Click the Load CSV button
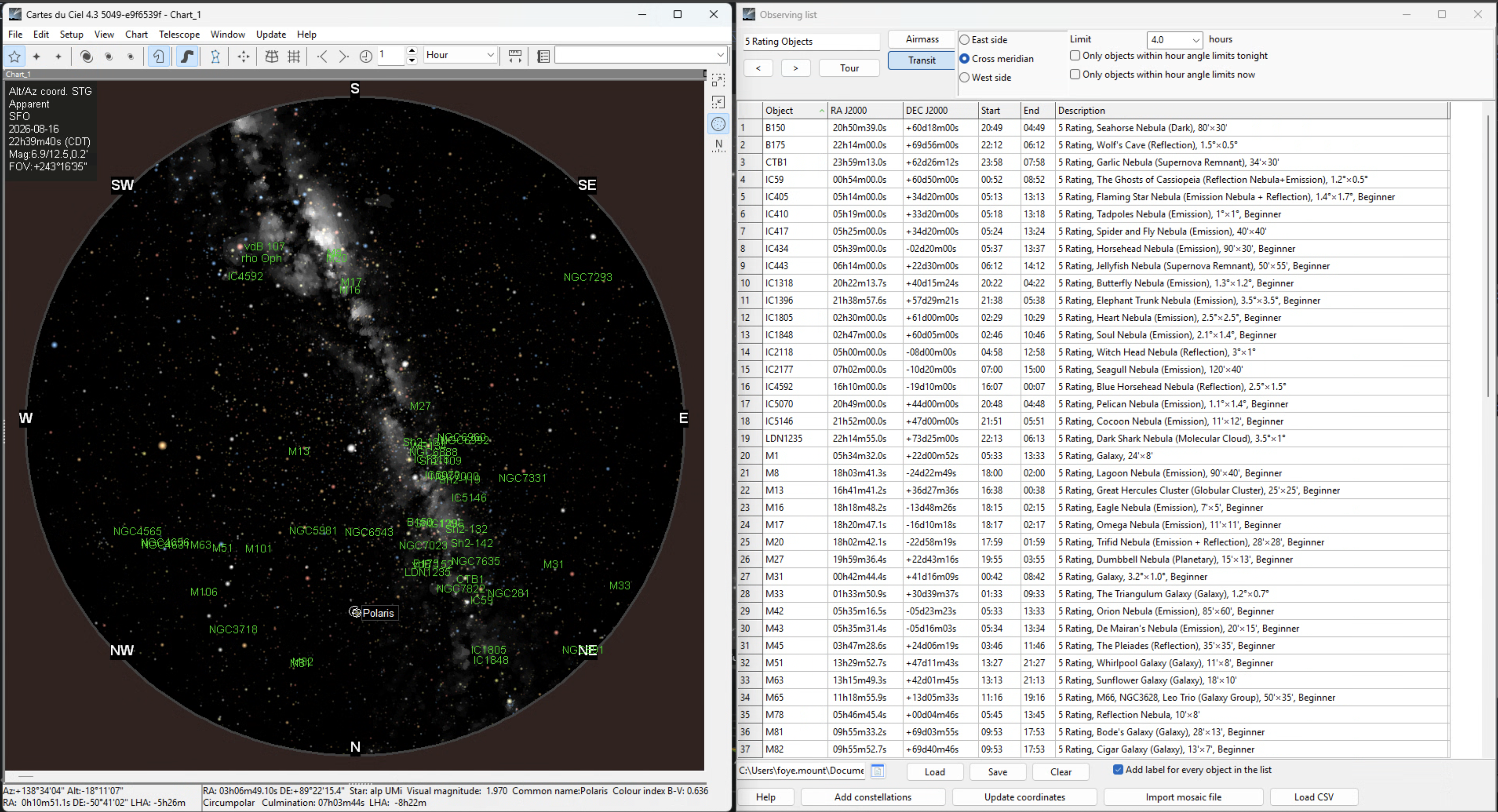Image resolution: width=1498 pixels, height=812 pixels. point(1314,797)
